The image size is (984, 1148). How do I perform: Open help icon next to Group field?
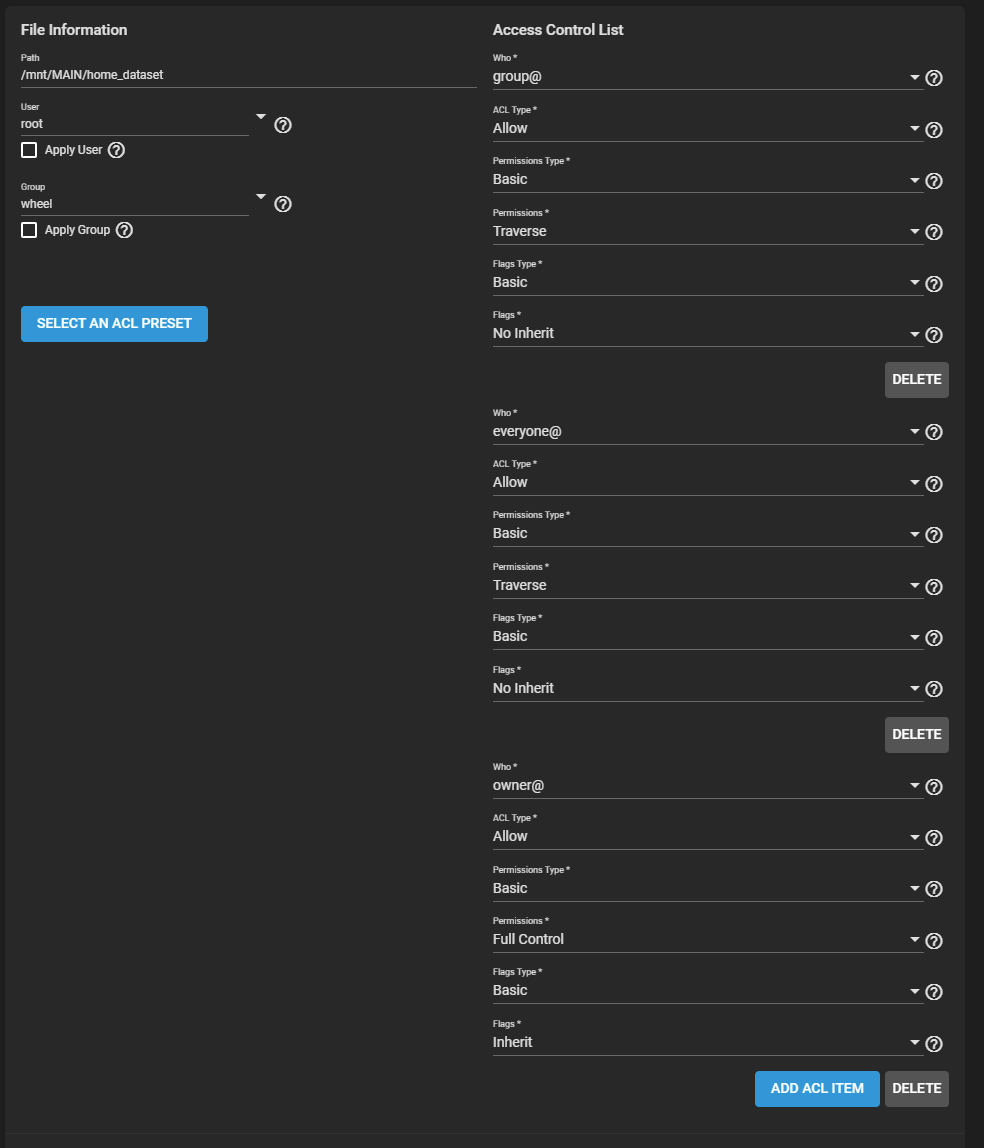pos(283,204)
